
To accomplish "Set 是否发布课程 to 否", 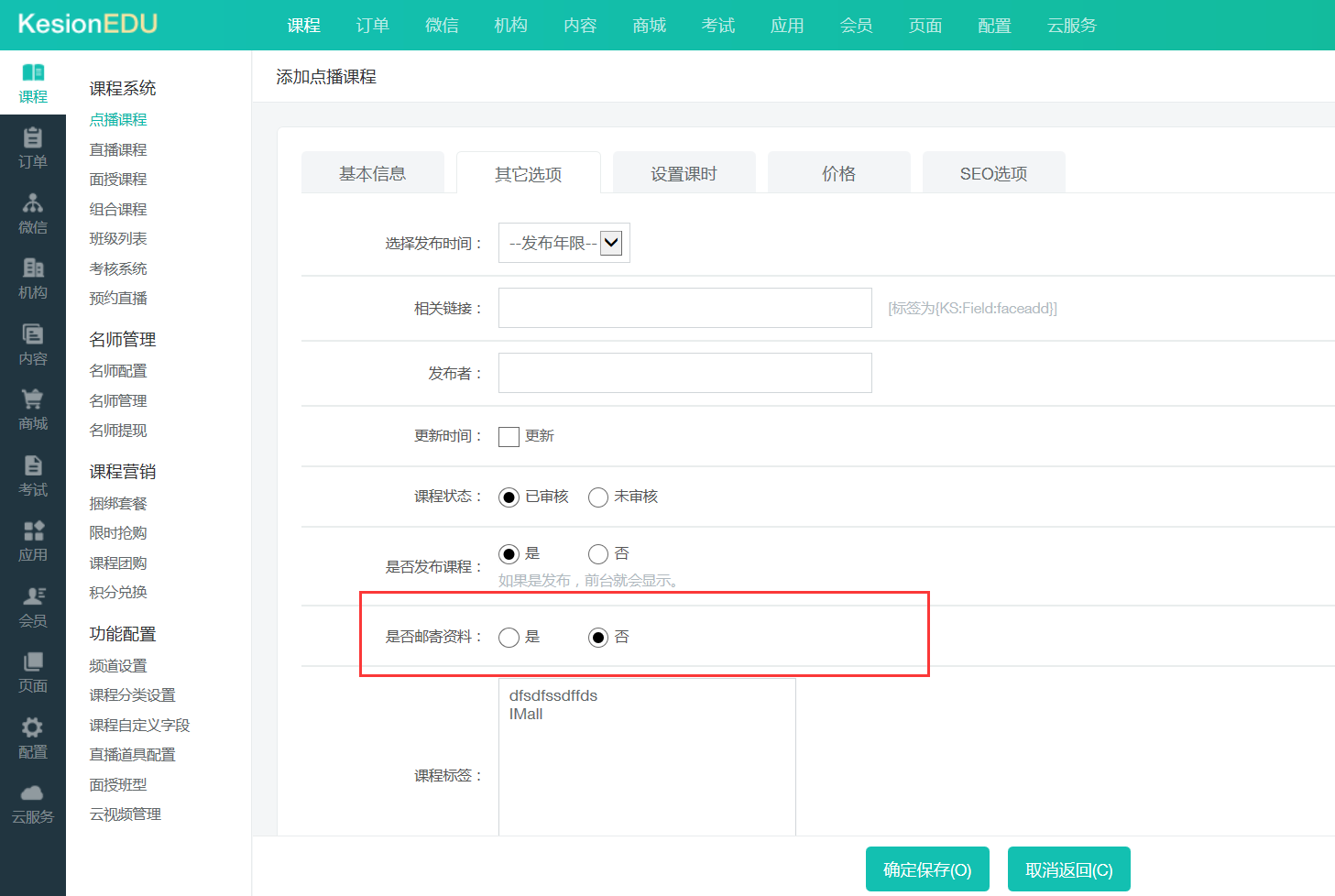I will tap(598, 554).
